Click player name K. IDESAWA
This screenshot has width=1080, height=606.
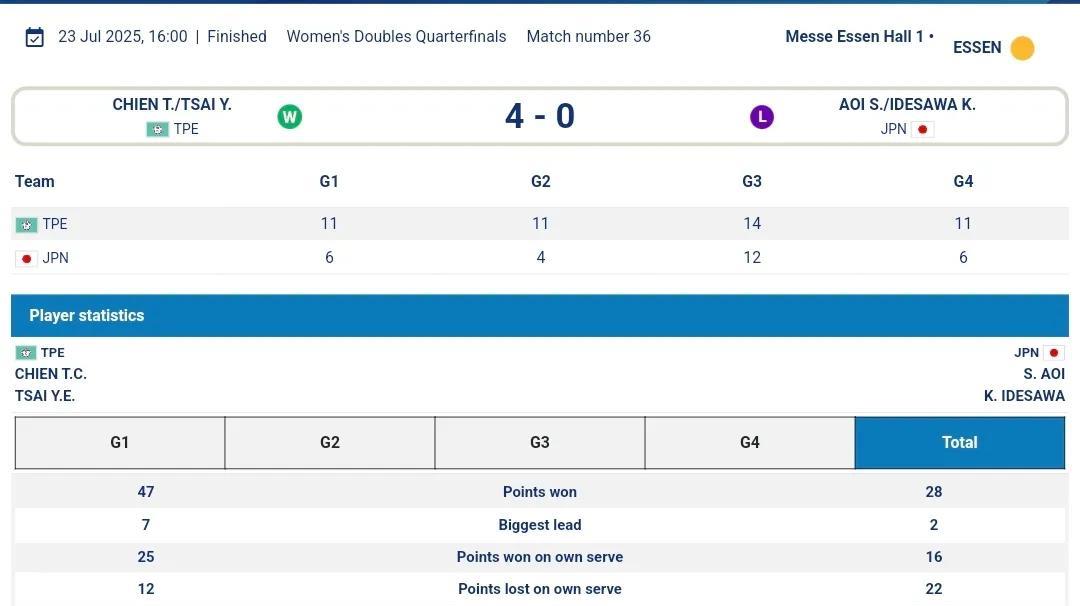[x=1024, y=396]
